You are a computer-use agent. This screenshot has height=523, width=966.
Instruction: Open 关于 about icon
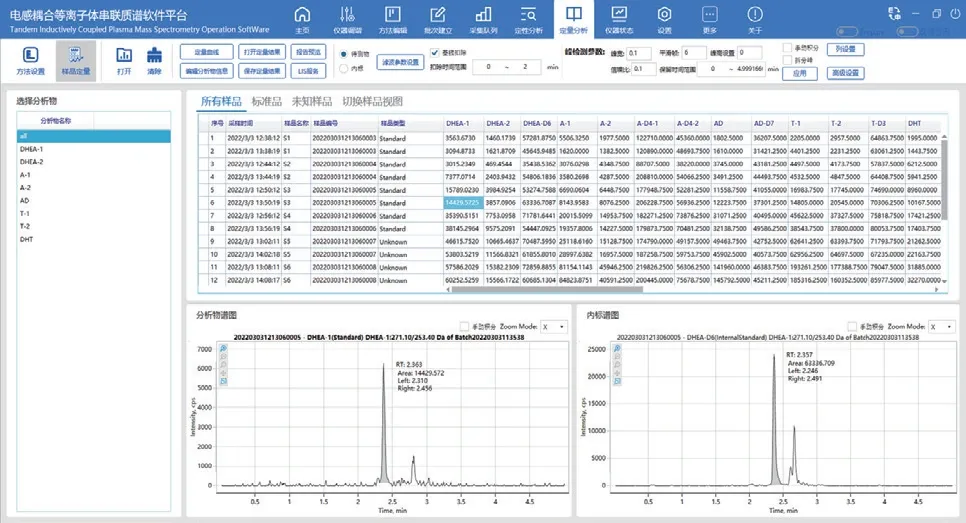point(755,20)
